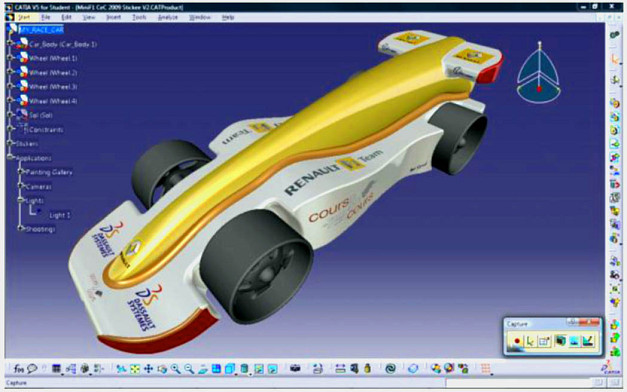Image resolution: width=627 pixels, height=392 pixels.
Task: Collapse the Applications tree branch
Action: click(10, 157)
